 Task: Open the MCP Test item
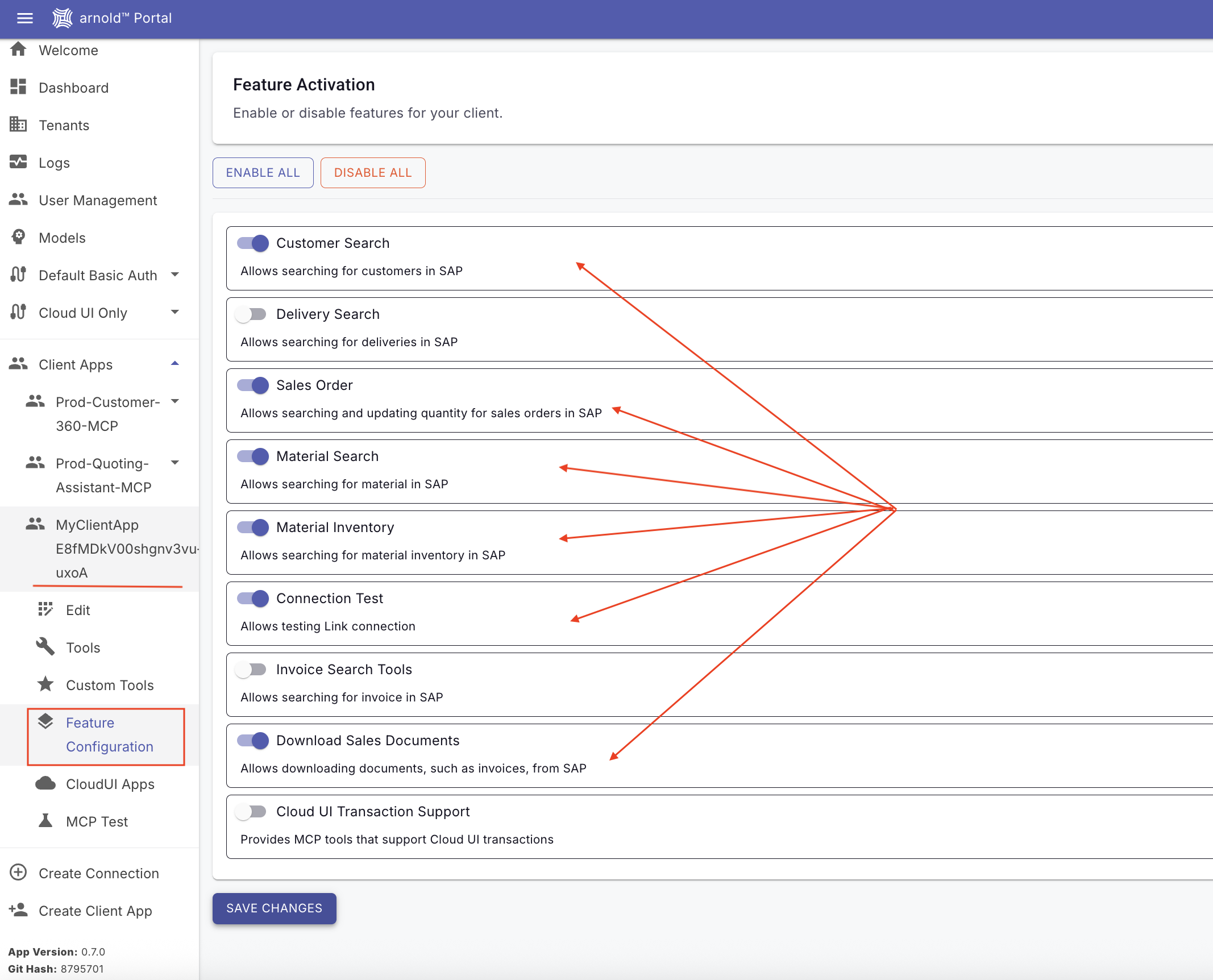point(97,821)
